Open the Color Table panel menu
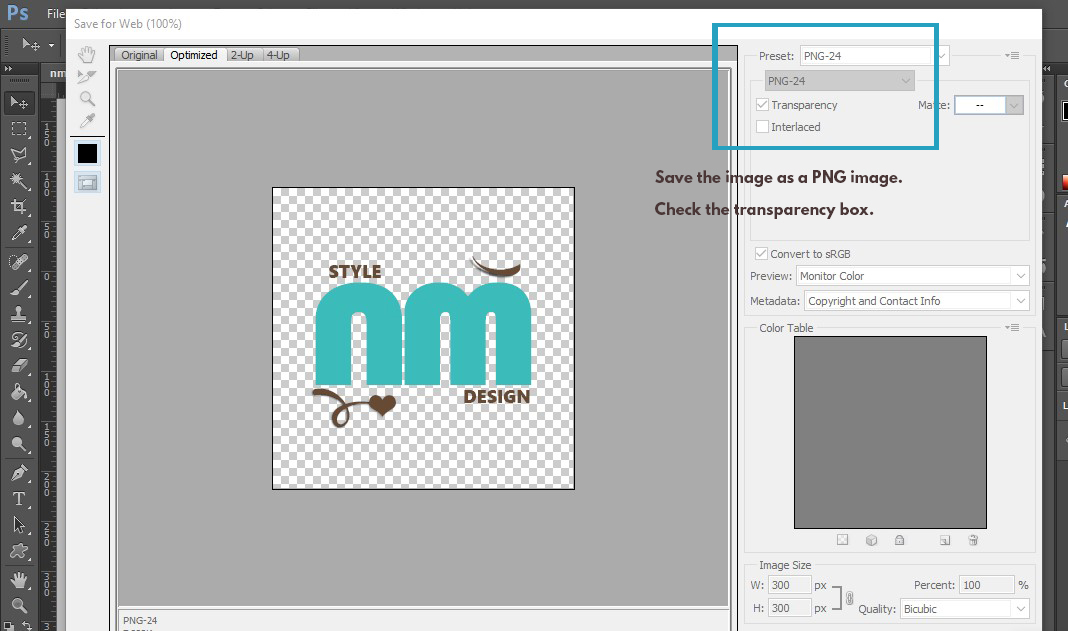This screenshot has height=631, width=1068. point(1011,327)
